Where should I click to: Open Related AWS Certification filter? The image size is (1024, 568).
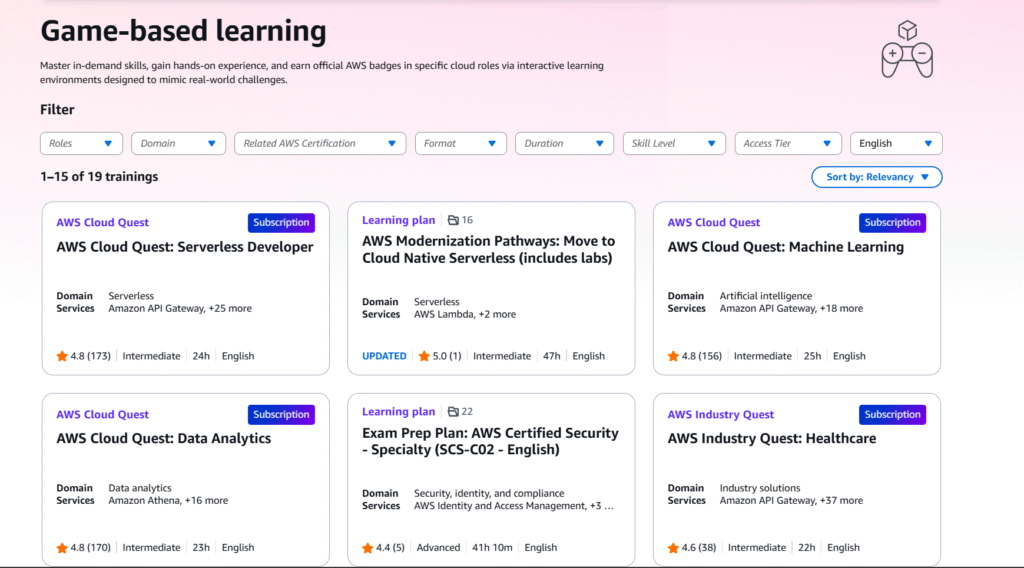320,144
